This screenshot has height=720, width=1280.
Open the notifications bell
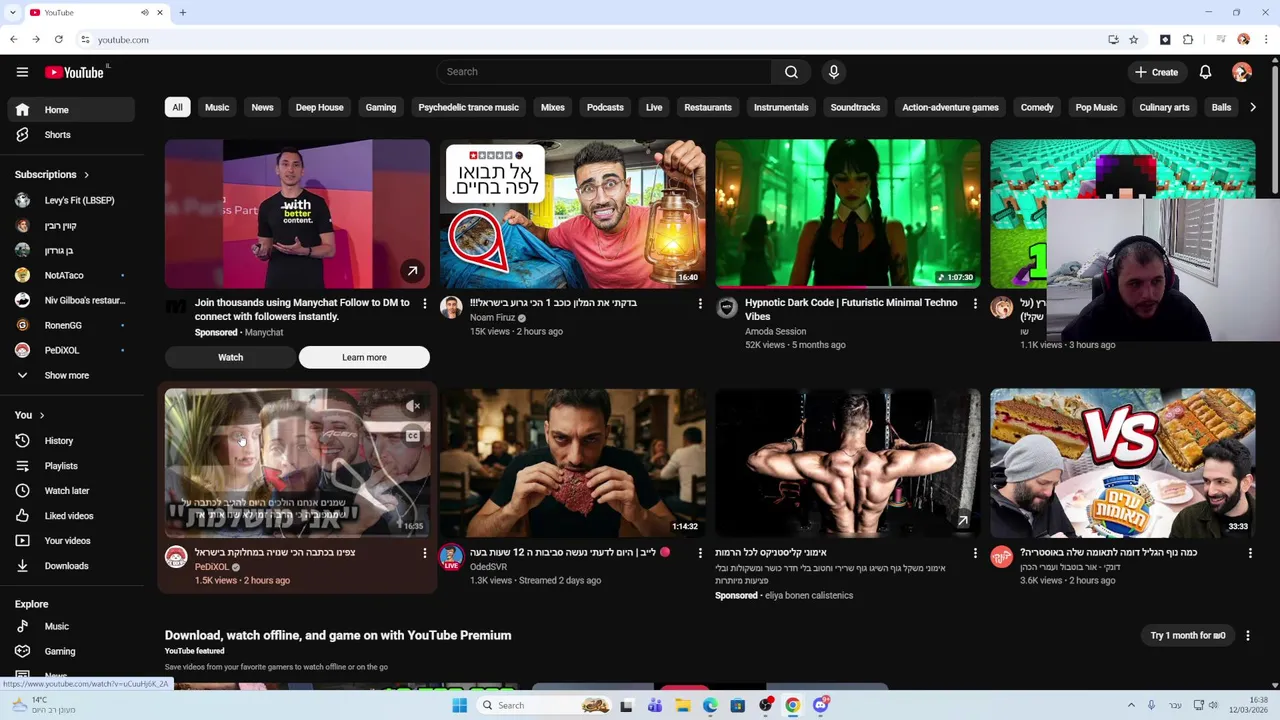1205,72
